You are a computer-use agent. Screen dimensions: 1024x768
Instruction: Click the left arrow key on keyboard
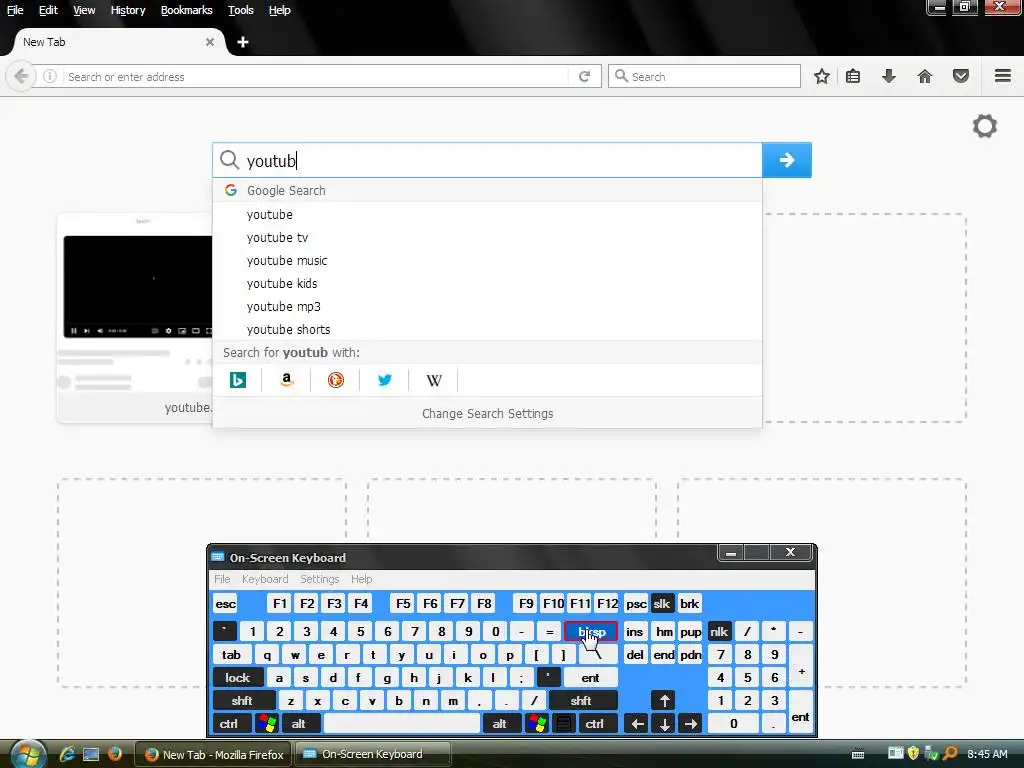point(637,724)
